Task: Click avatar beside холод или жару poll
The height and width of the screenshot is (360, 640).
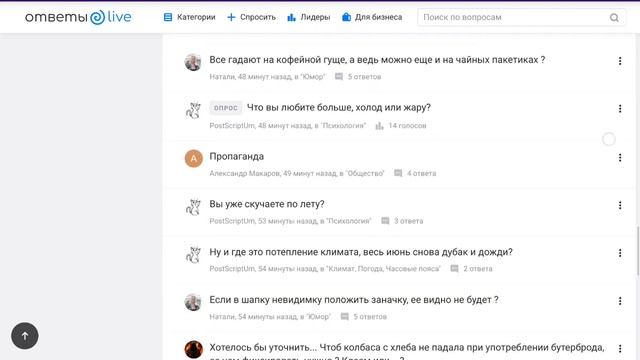Action: click(x=193, y=110)
